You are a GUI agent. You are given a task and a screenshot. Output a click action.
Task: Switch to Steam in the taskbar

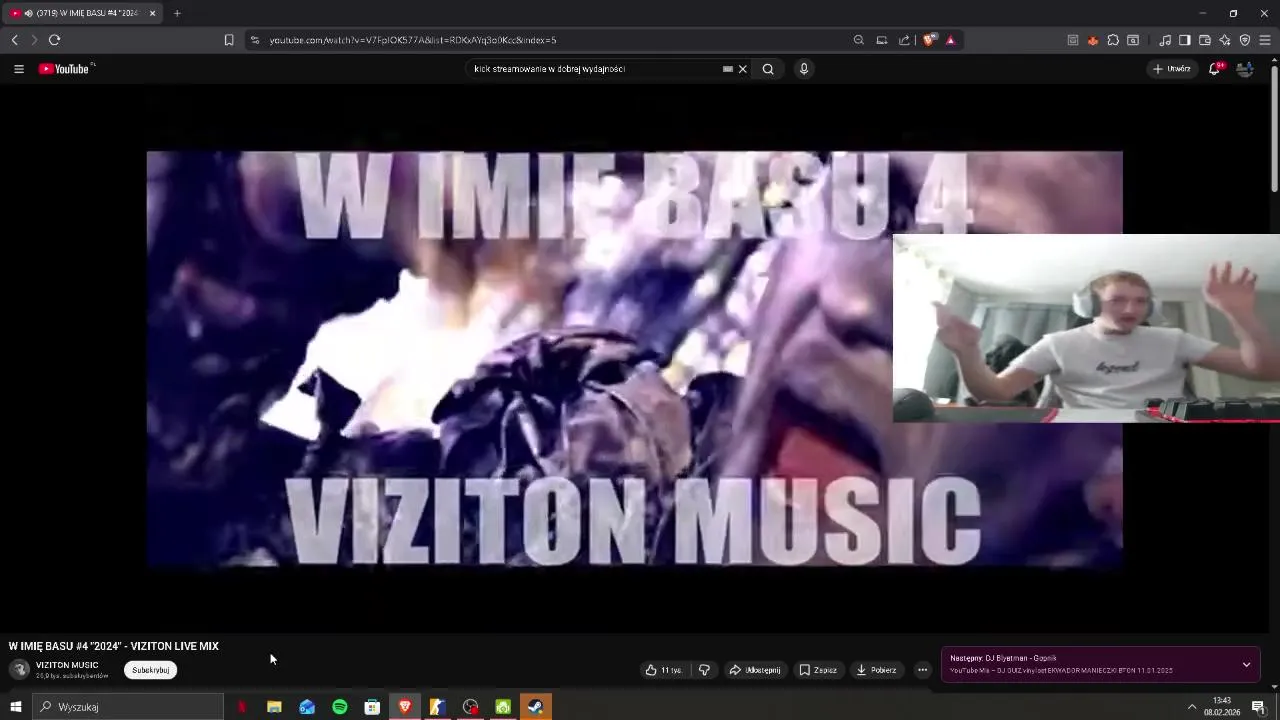coord(536,707)
